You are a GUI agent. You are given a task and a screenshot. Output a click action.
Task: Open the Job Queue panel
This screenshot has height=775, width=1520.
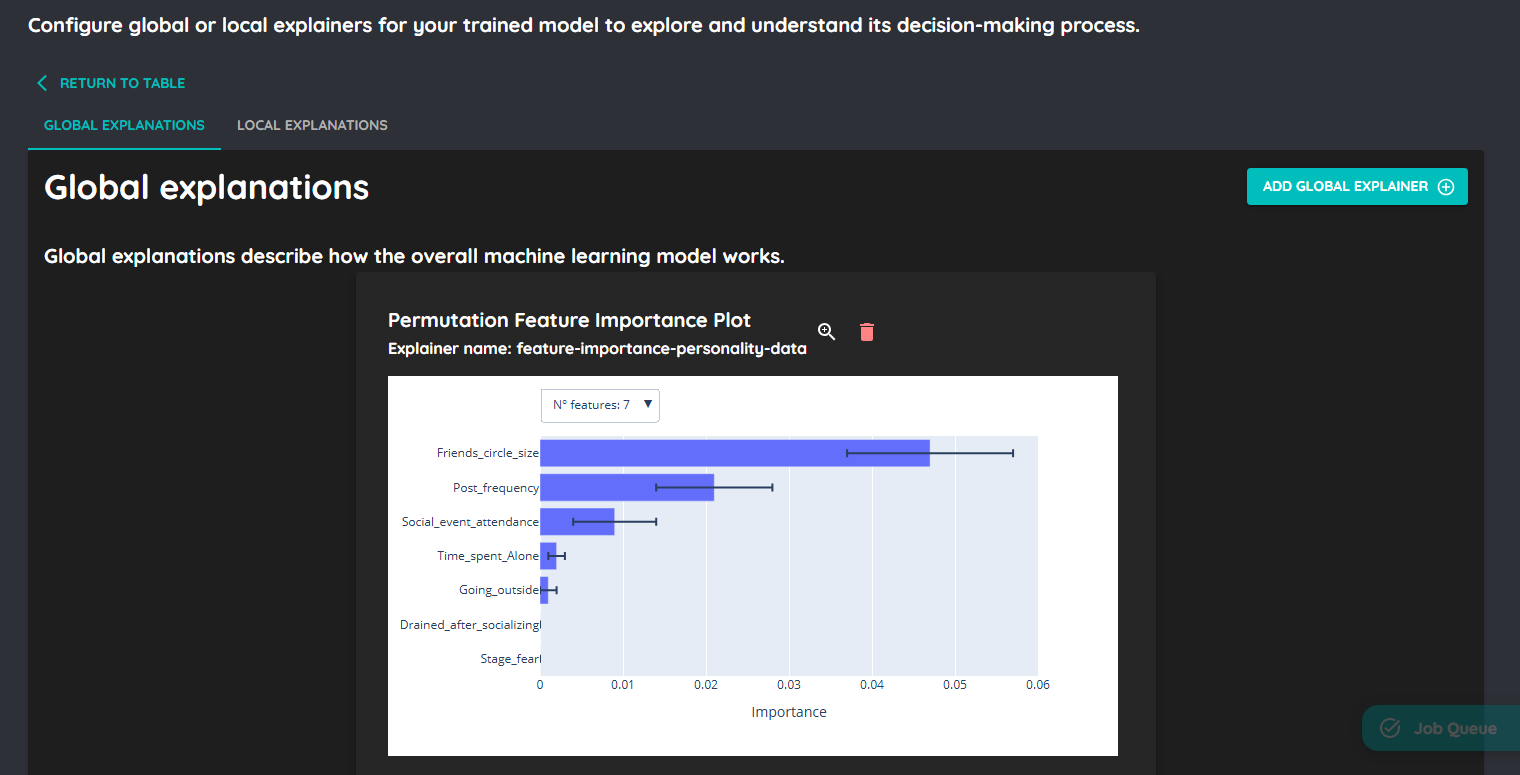pos(1440,728)
